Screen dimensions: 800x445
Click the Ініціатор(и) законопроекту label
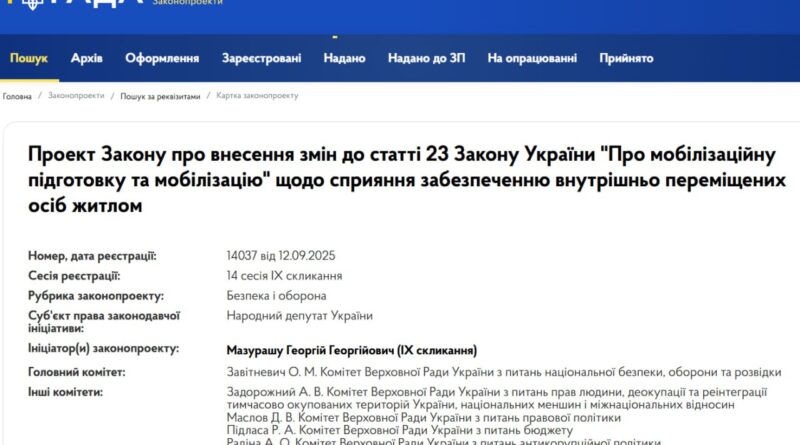pyautogui.click(x=104, y=349)
